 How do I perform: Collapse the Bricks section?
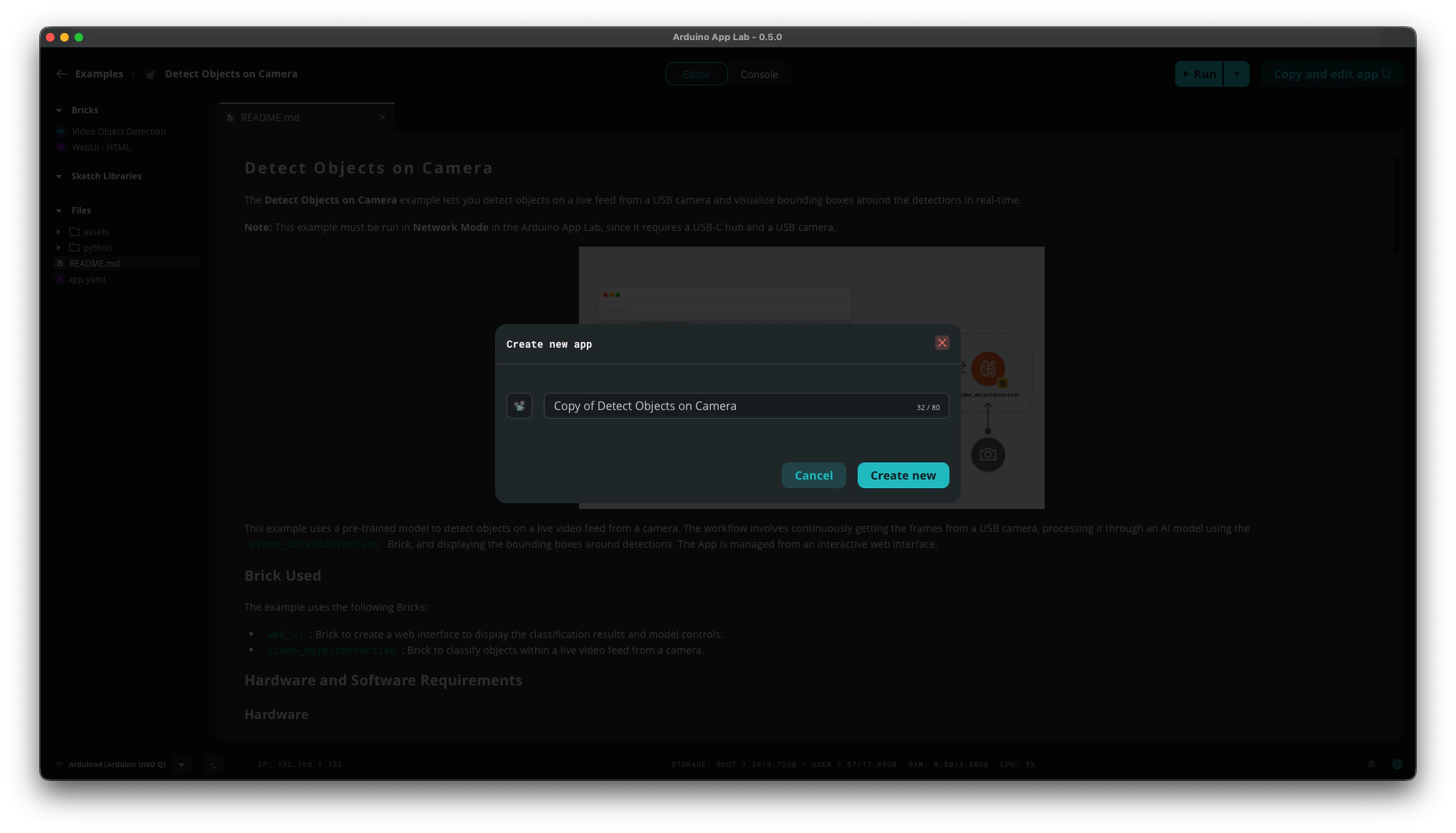pyautogui.click(x=59, y=110)
